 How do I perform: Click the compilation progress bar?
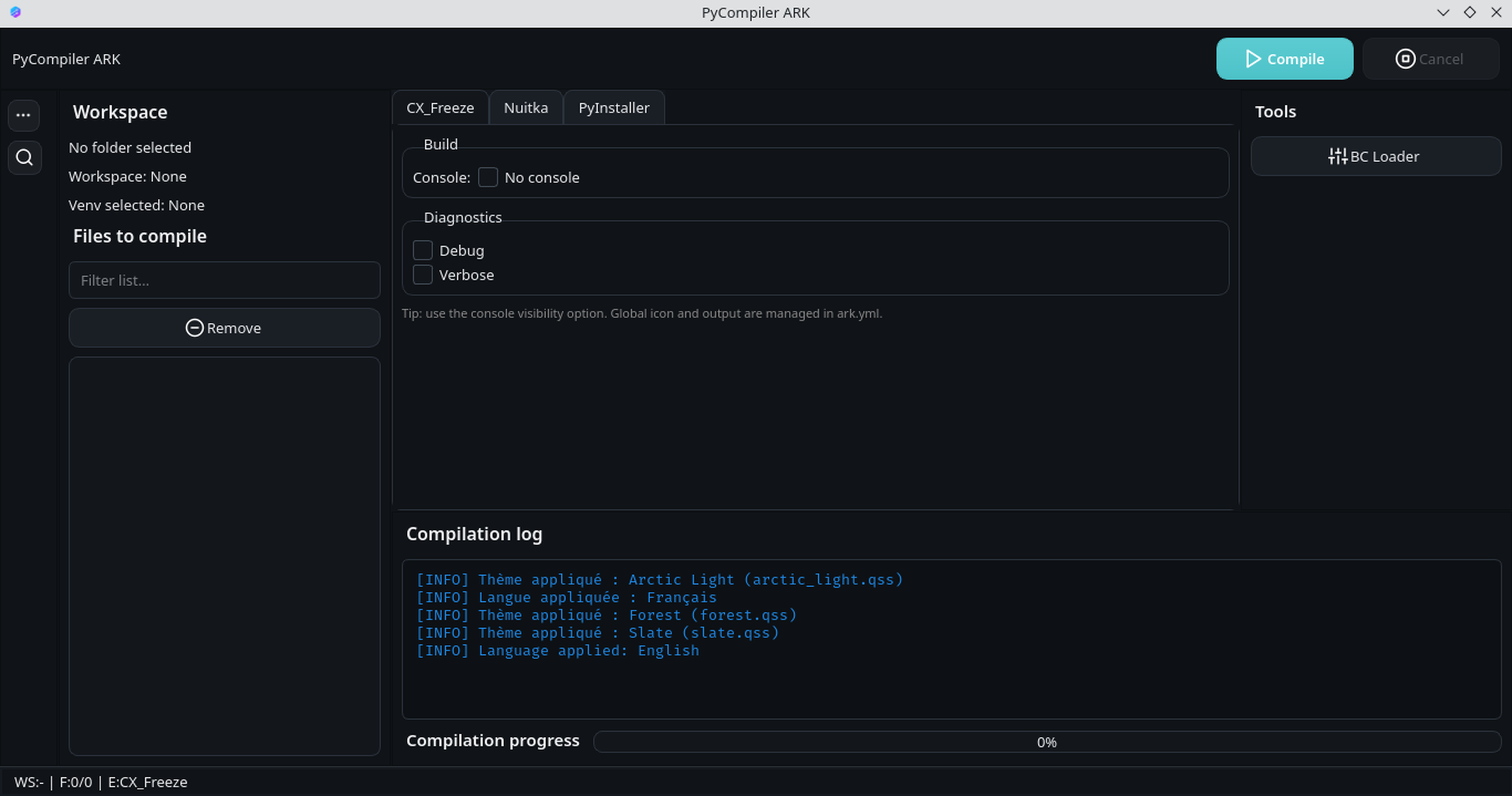coord(1047,742)
